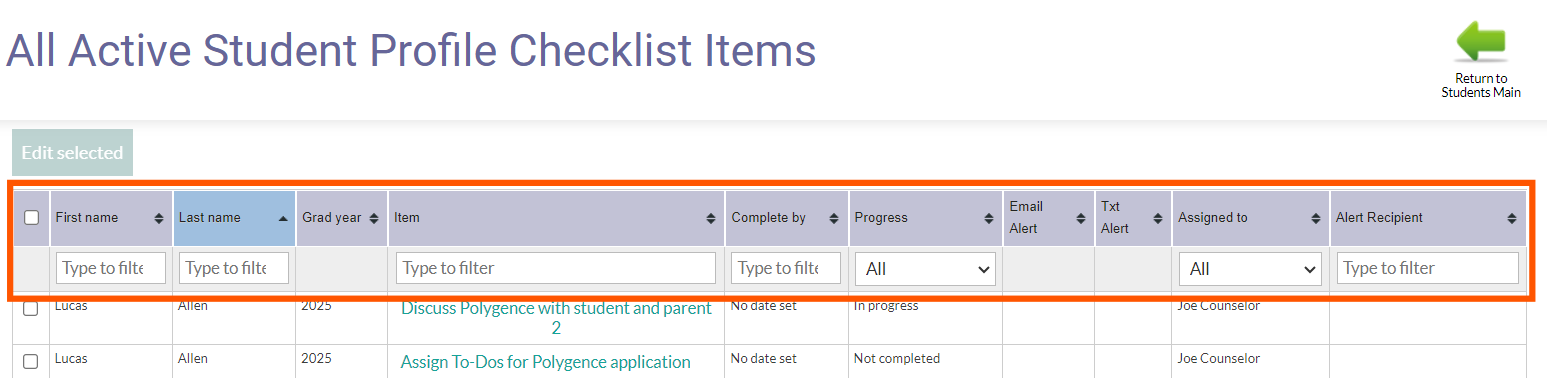Sort by Txt Alert column arrows

point(1158,218)
